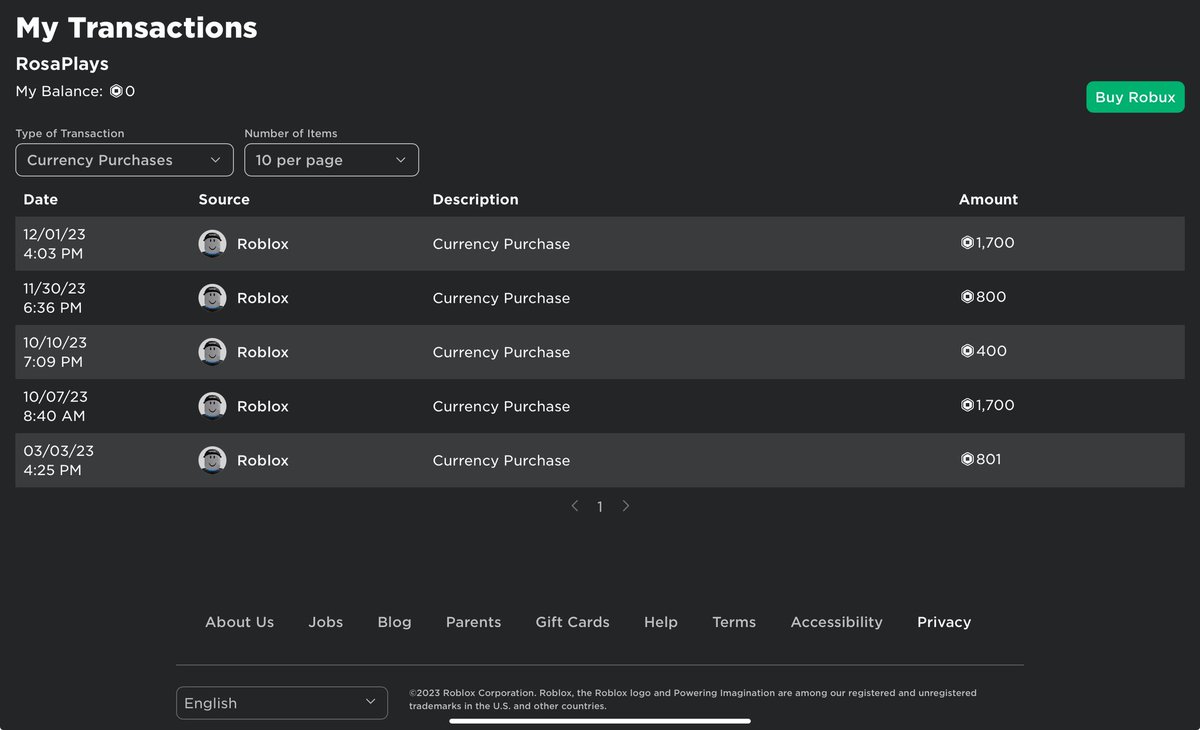Click the date 11/30/23 6:36 PM
The height and width of the screenshot is (730, 1200).
[x=55, y=298]
